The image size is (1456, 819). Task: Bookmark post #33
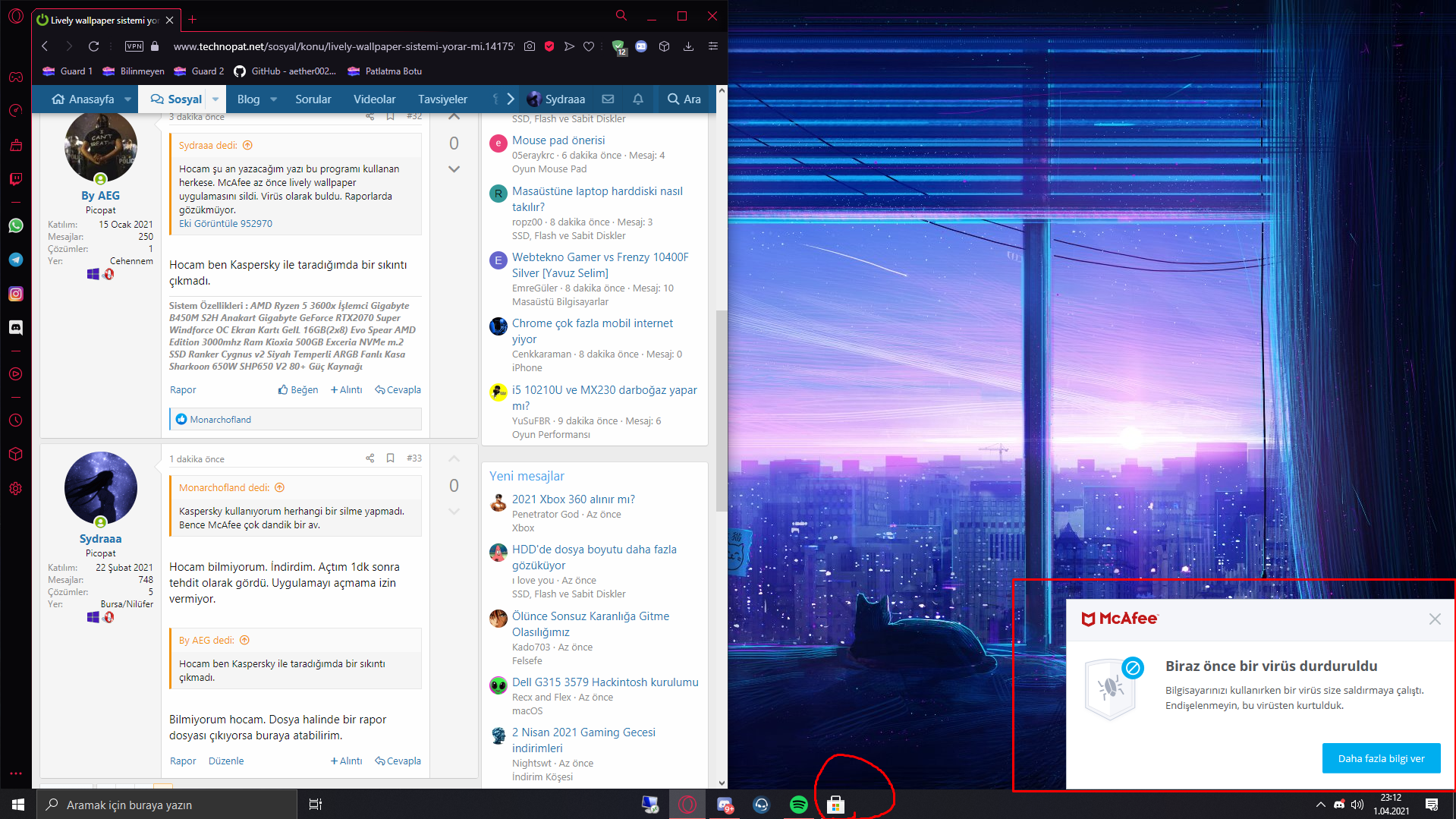point(390,458)
